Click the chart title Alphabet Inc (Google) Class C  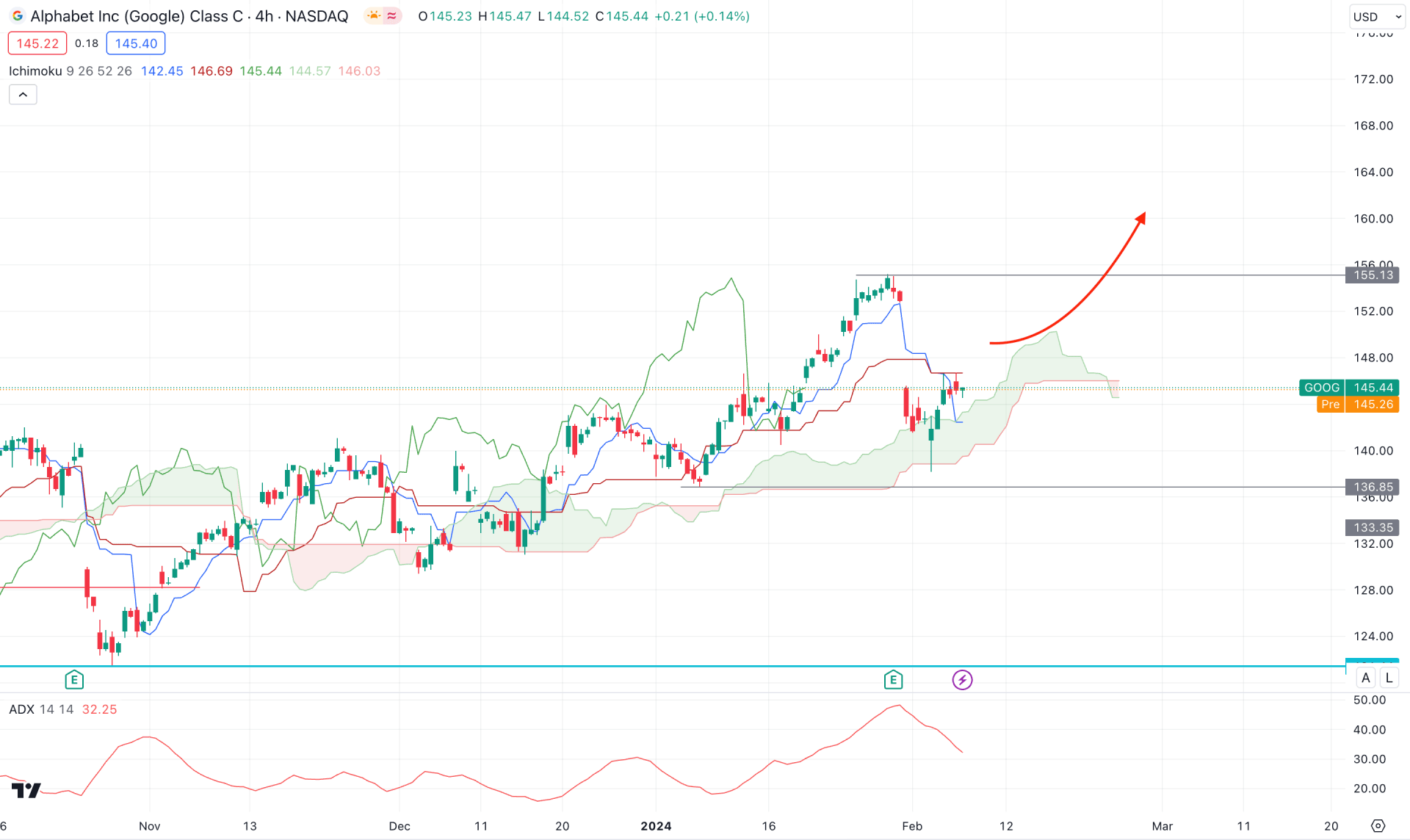pyautogui.click(x=137, y=16)
